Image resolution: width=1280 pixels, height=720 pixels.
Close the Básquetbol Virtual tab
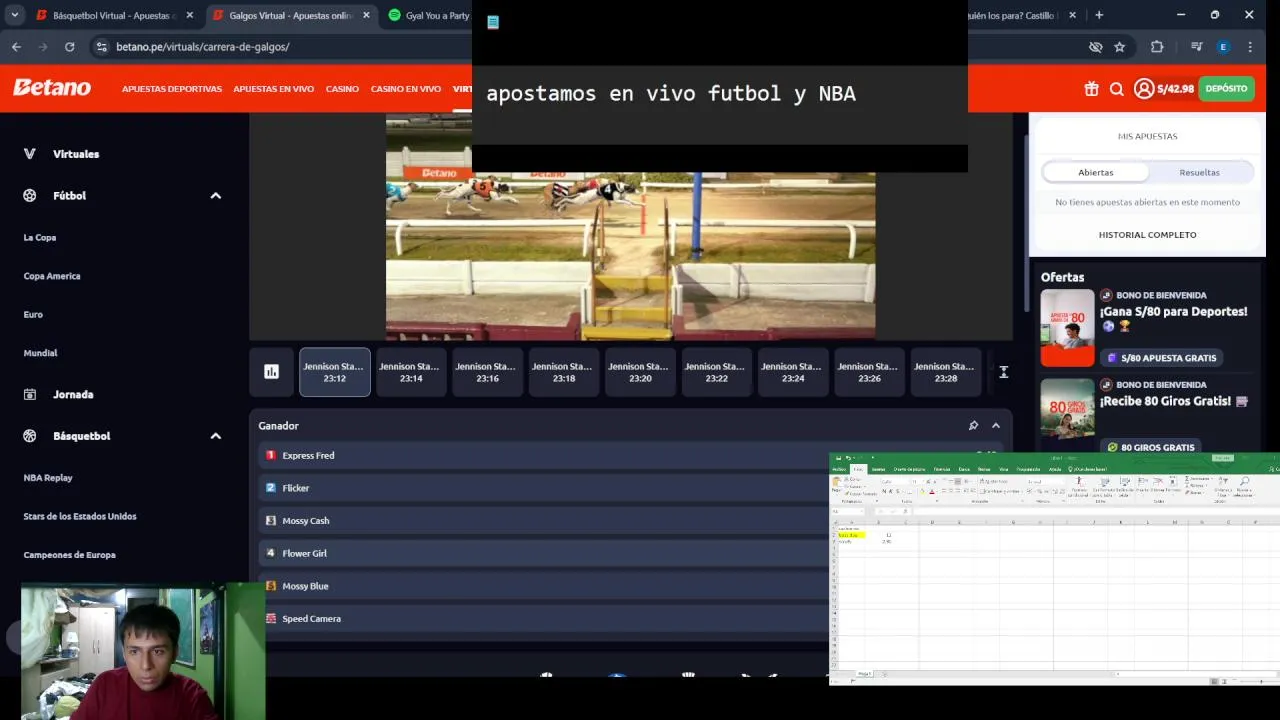pyautogui.click(x=189, y=15)
